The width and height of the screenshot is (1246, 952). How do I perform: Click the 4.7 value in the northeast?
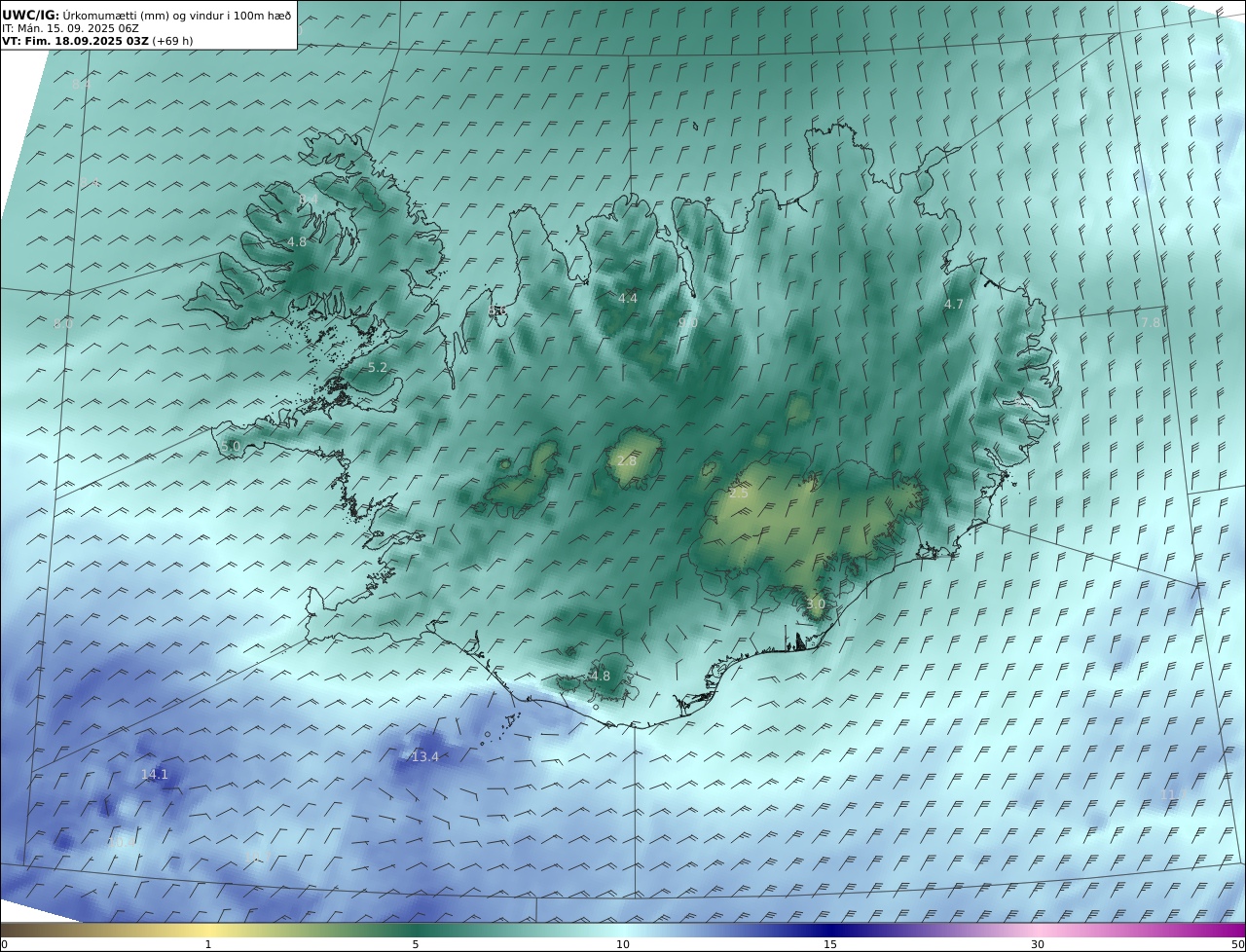pyautogui.click(x=954, y=304)
